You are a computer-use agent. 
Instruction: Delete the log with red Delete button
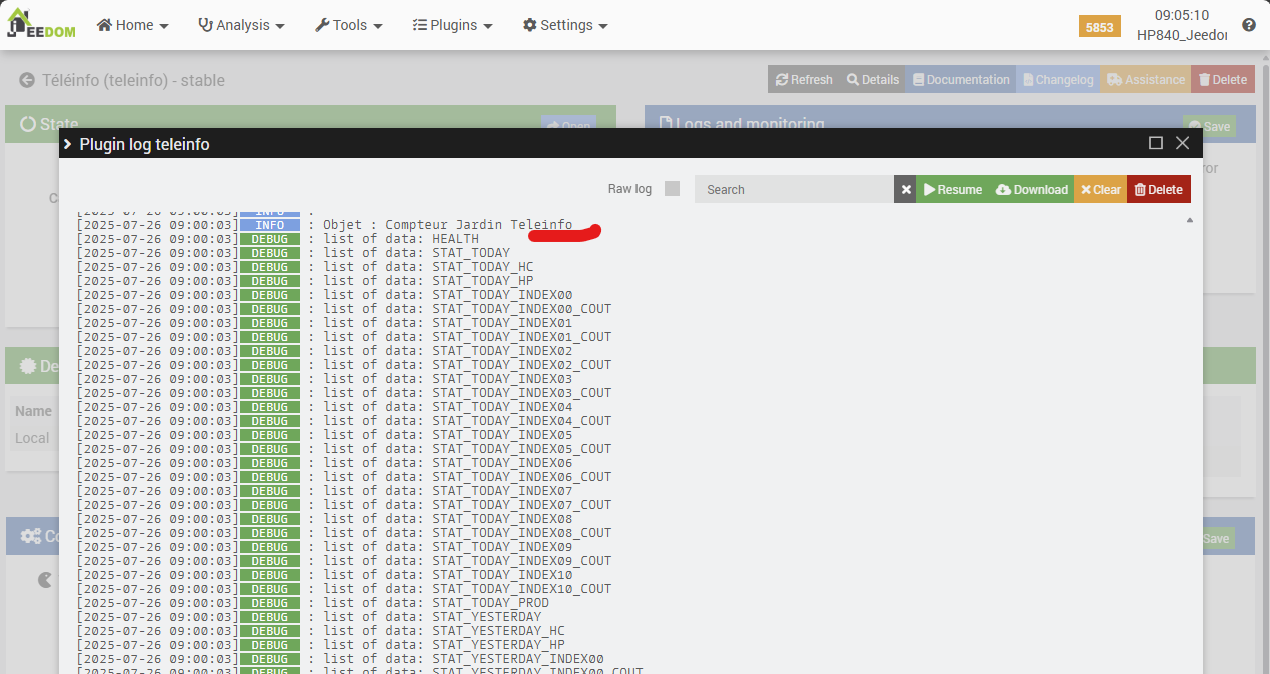point(1158,189)
